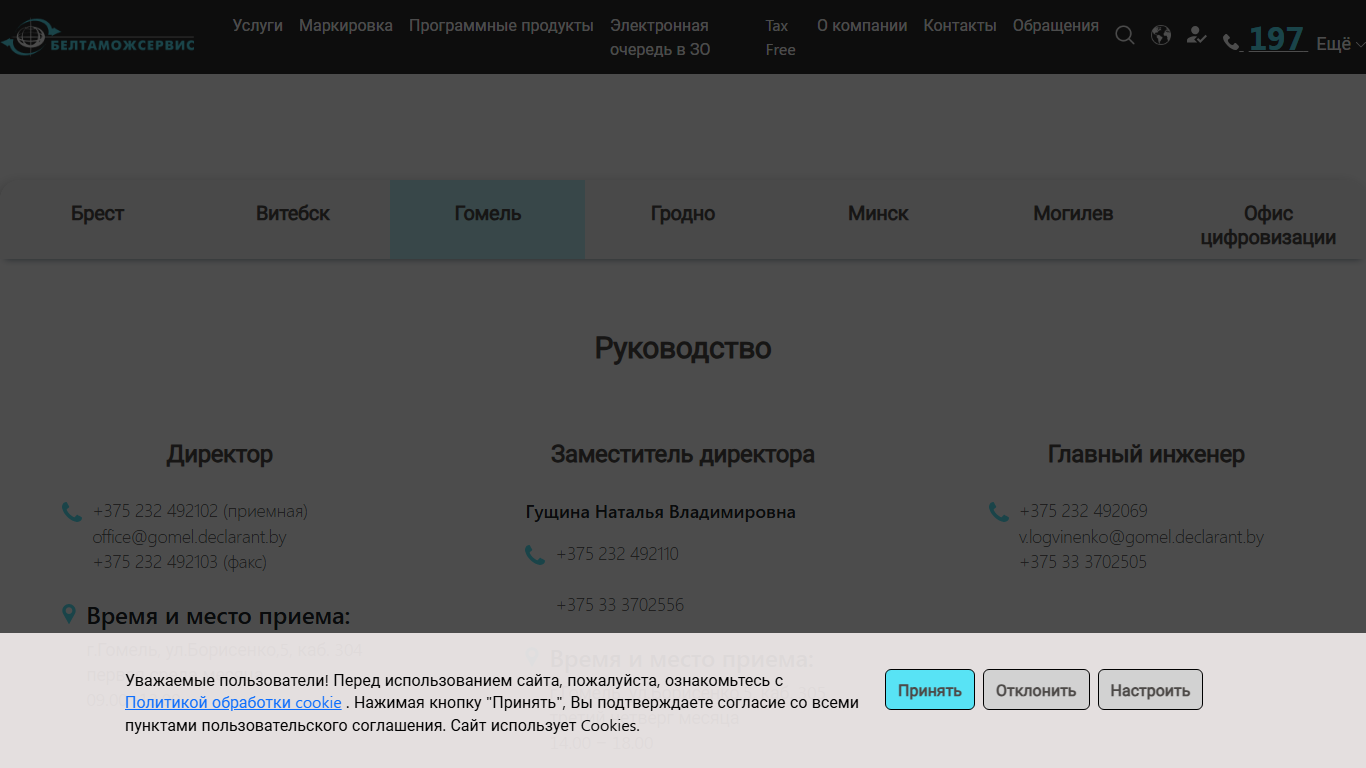The image size is (1366, 768).
Task: Click engineer phone +375 232 492069
Action: pyautogui.click(x=1083, y=511)
